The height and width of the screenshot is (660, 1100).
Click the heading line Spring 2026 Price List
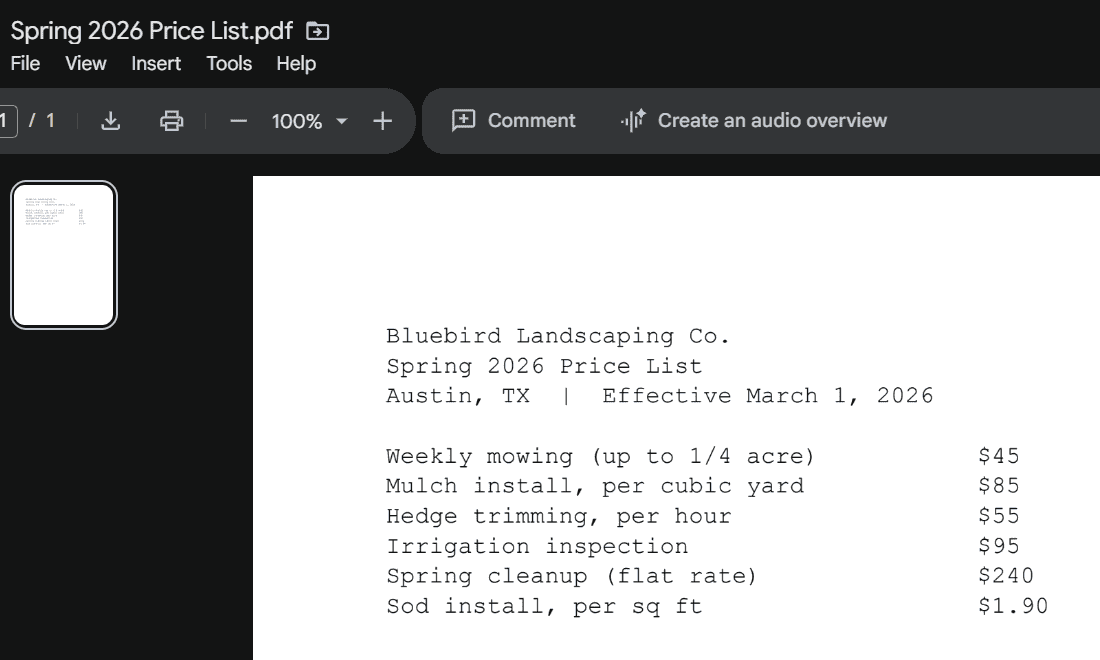[x=544, y=366]
